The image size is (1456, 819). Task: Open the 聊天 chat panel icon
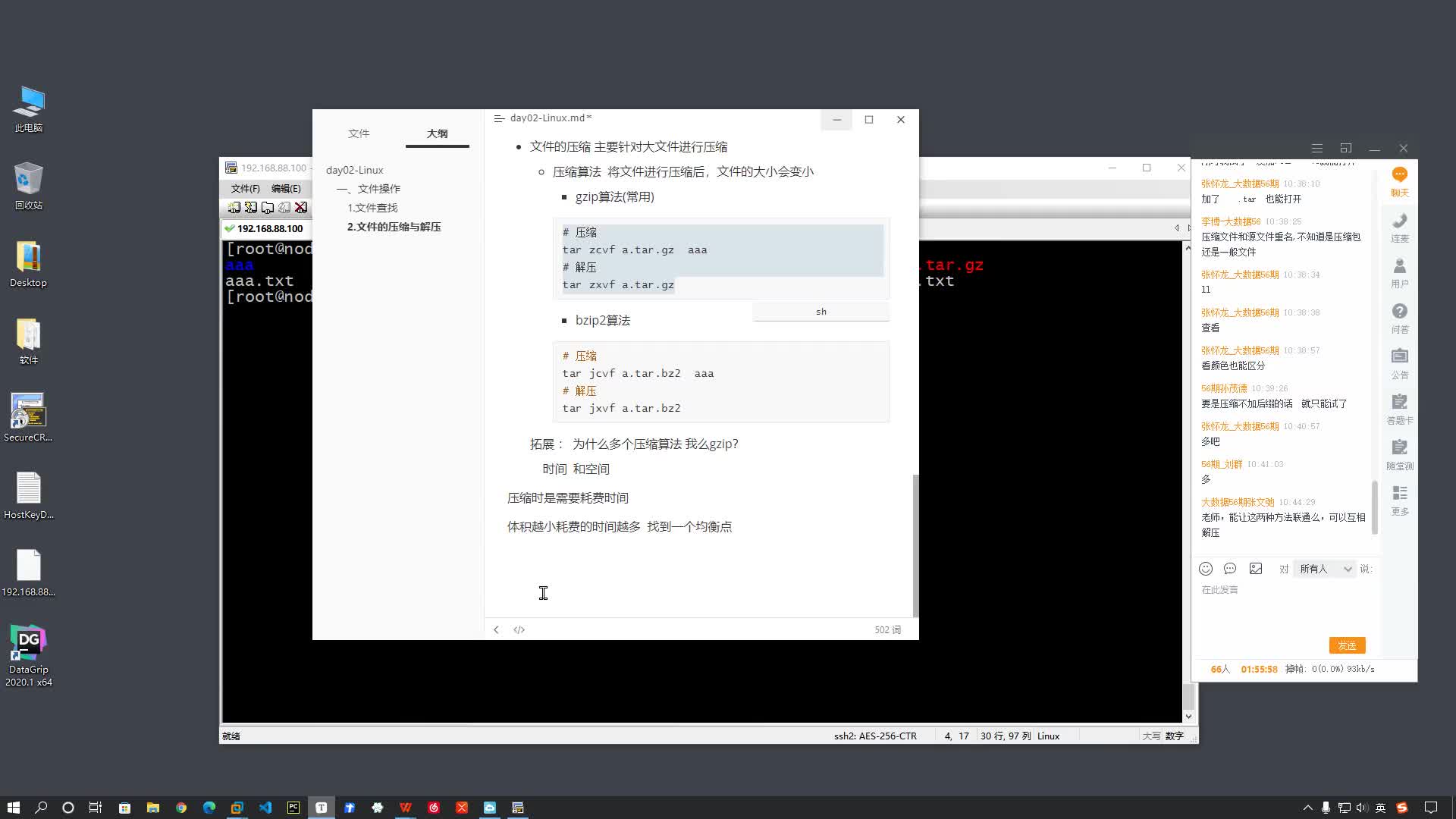coord(1400,182)
